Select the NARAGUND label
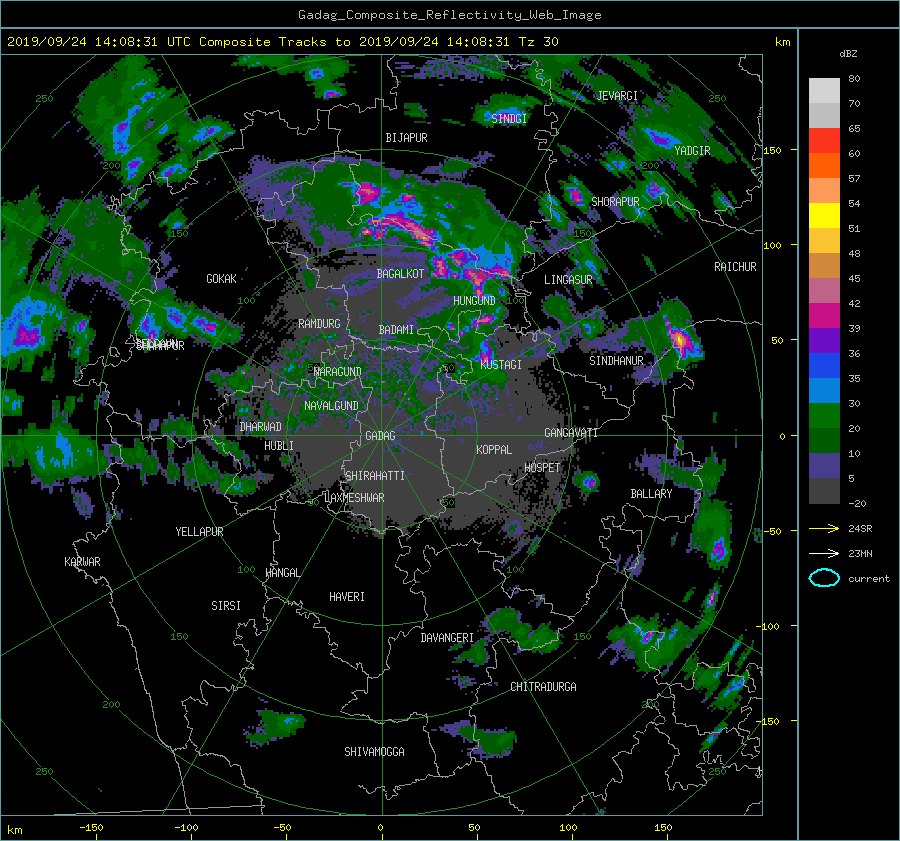Image resolution: width=900 pixels, height=841 pixels. (338, 372)
